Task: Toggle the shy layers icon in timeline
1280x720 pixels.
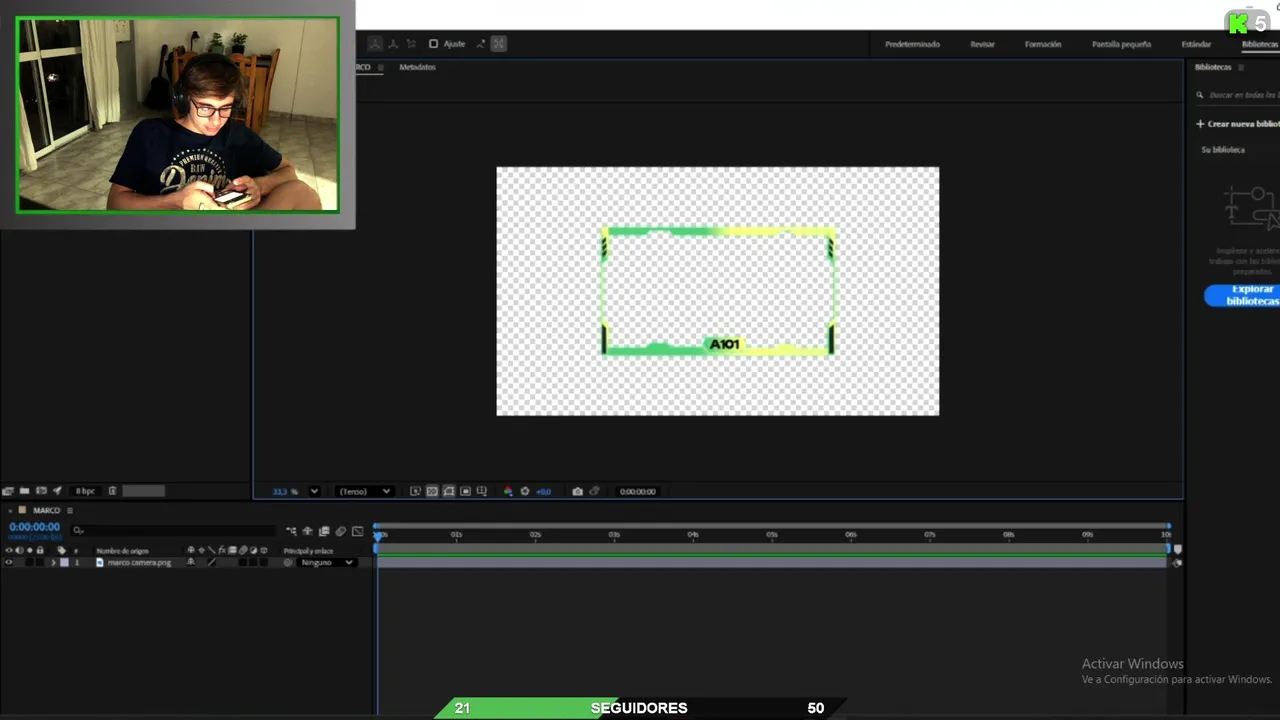Action: tap(307, 531)
